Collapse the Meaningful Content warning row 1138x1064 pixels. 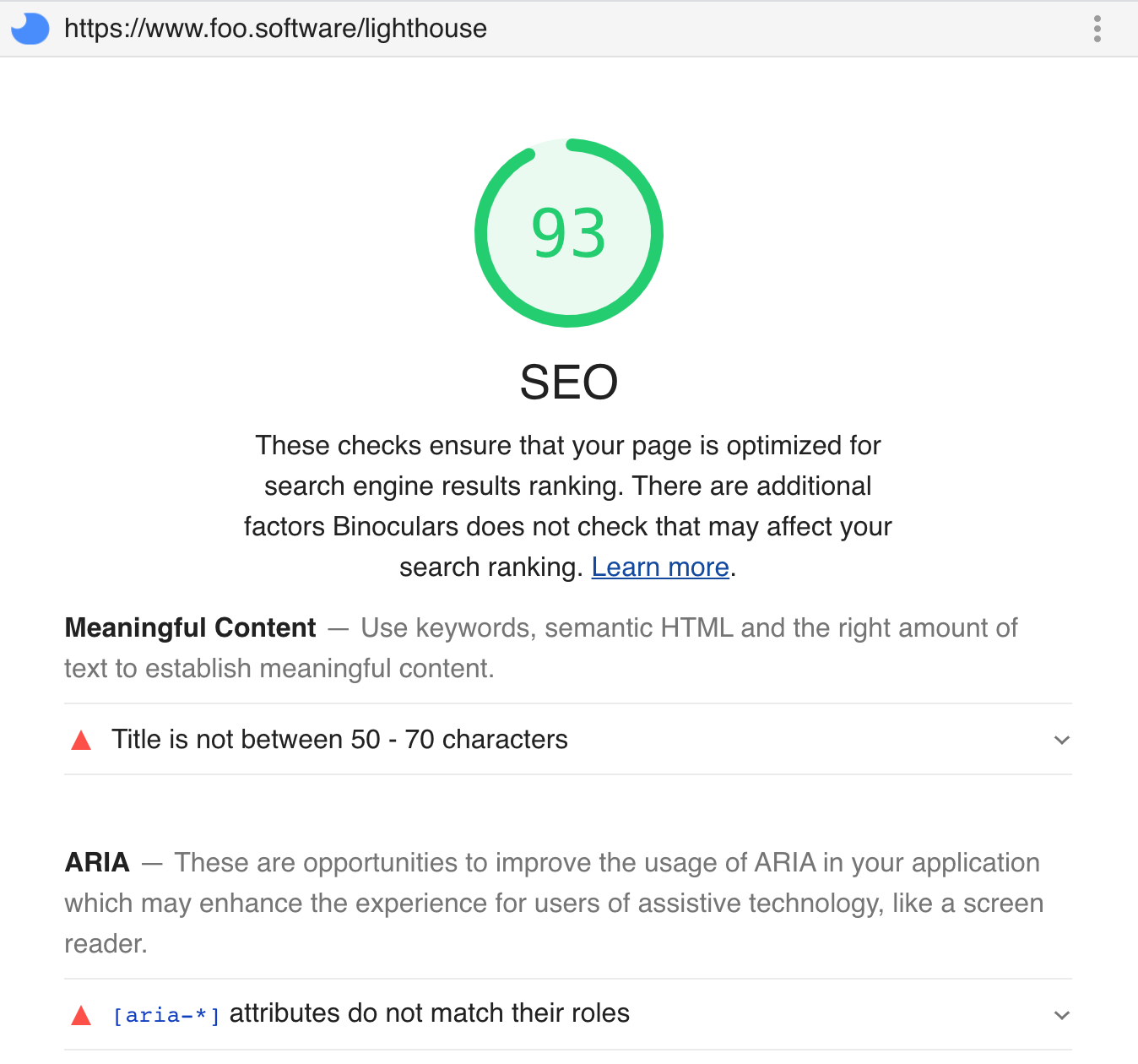[1062, 740]
